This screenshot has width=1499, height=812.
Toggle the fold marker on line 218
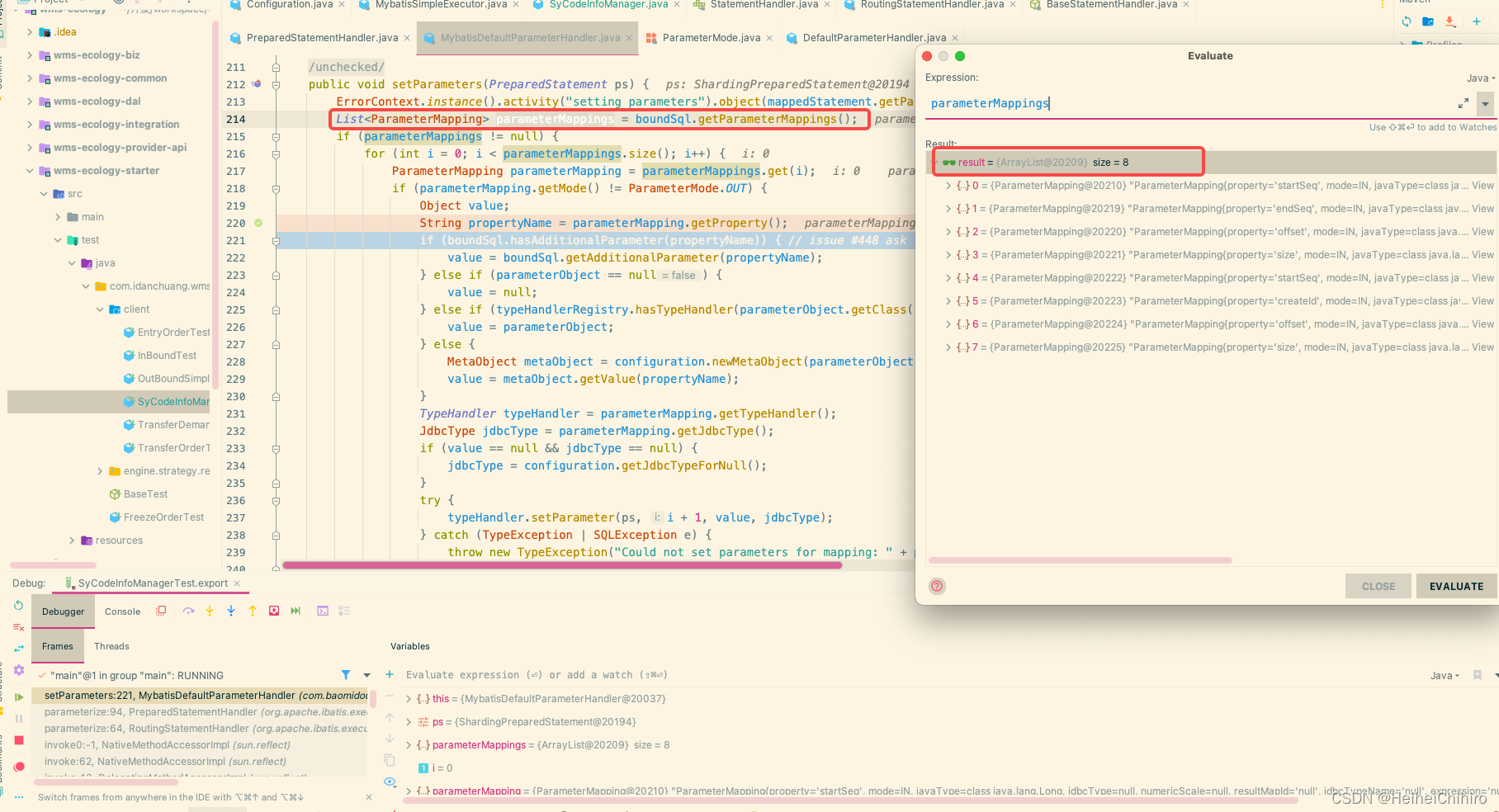tap(276, 188)
